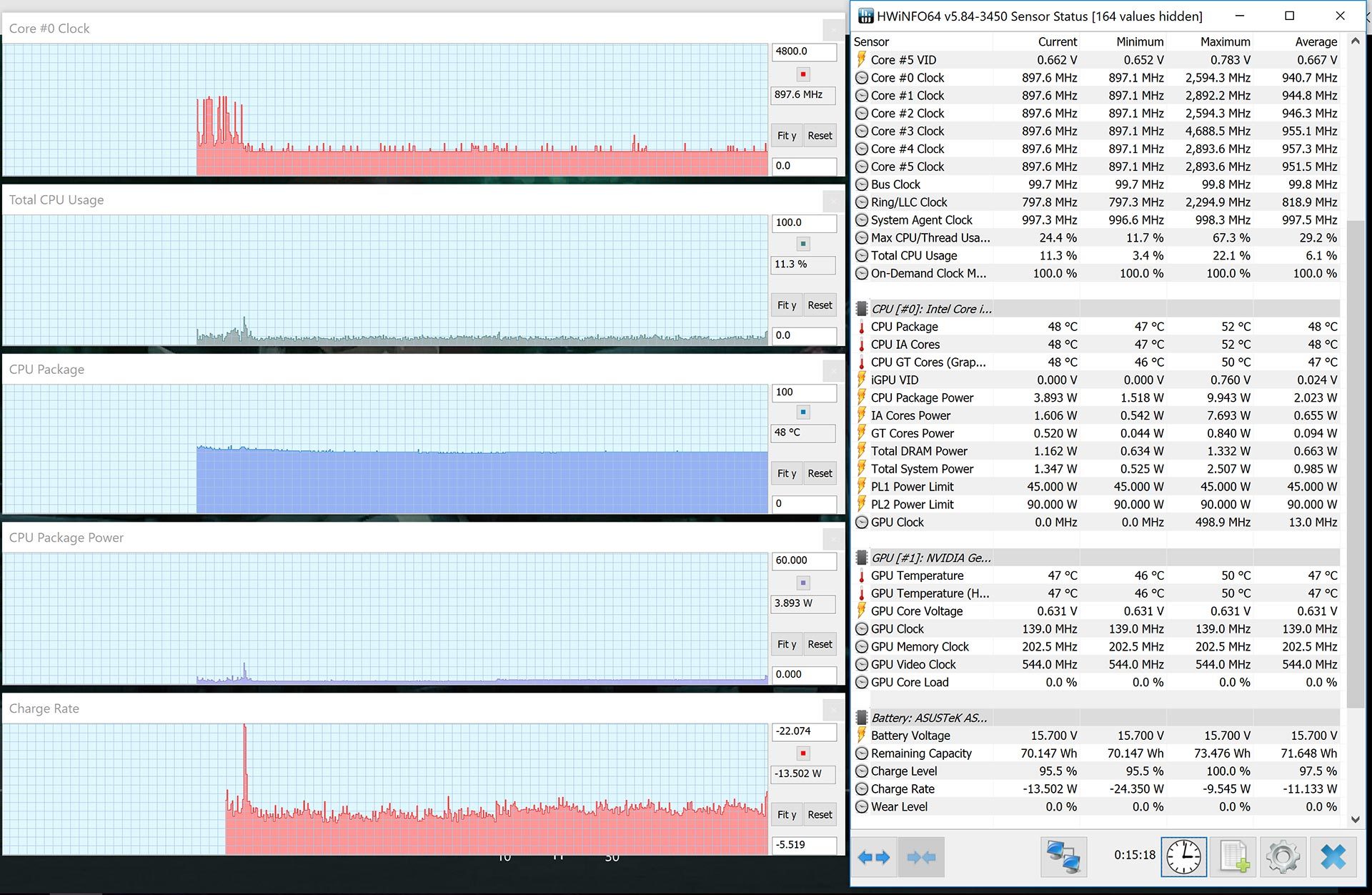Click the red color swatch in Charge Rate graph
This screenshot has width=1372, height=895.
(x=803, y=753)
